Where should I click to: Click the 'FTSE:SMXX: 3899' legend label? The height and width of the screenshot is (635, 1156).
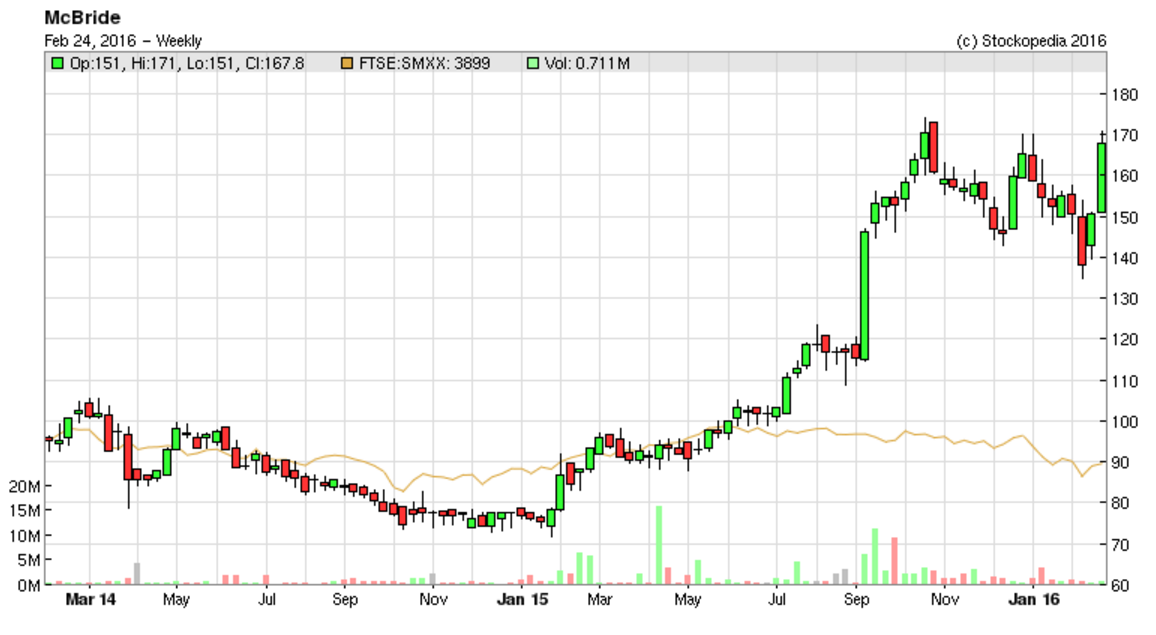(424, 63)
